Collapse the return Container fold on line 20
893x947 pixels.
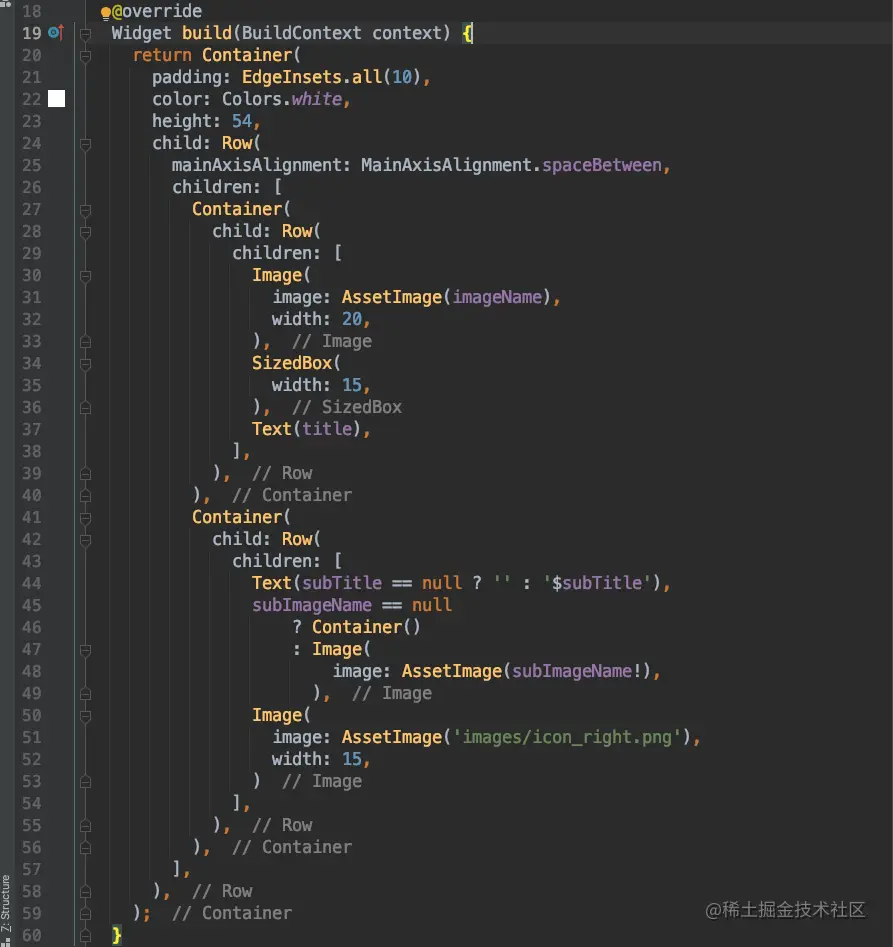tap(85, 56)
